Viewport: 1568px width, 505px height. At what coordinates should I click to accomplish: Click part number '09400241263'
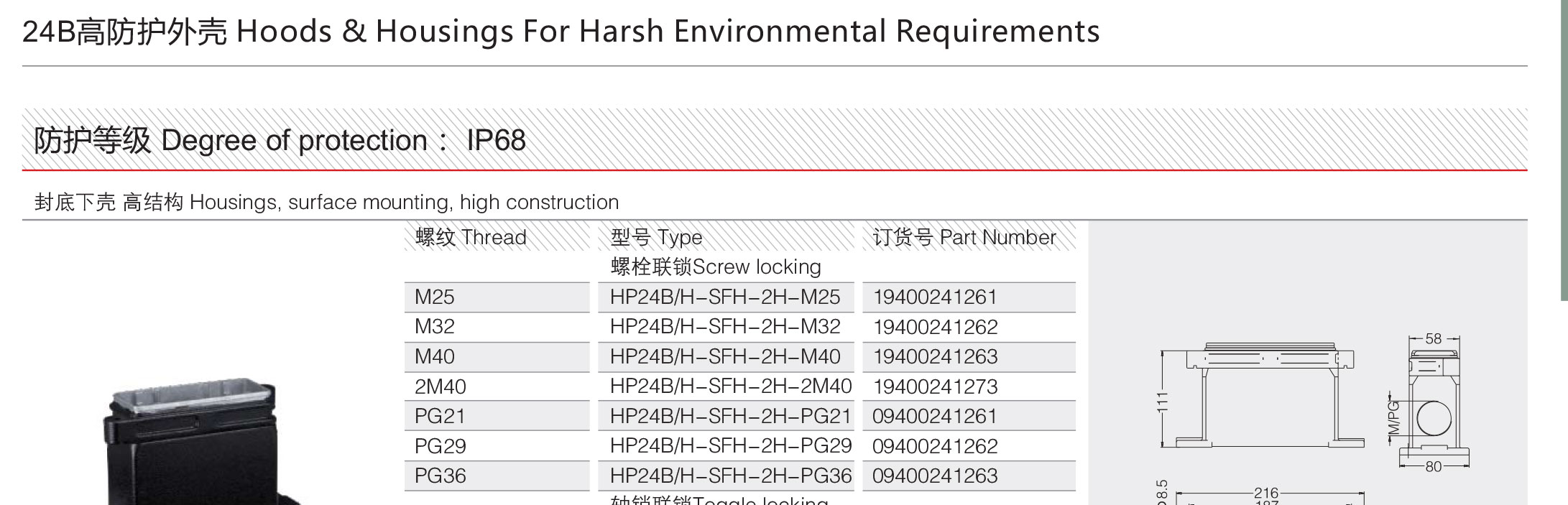(x=935, y=476)
